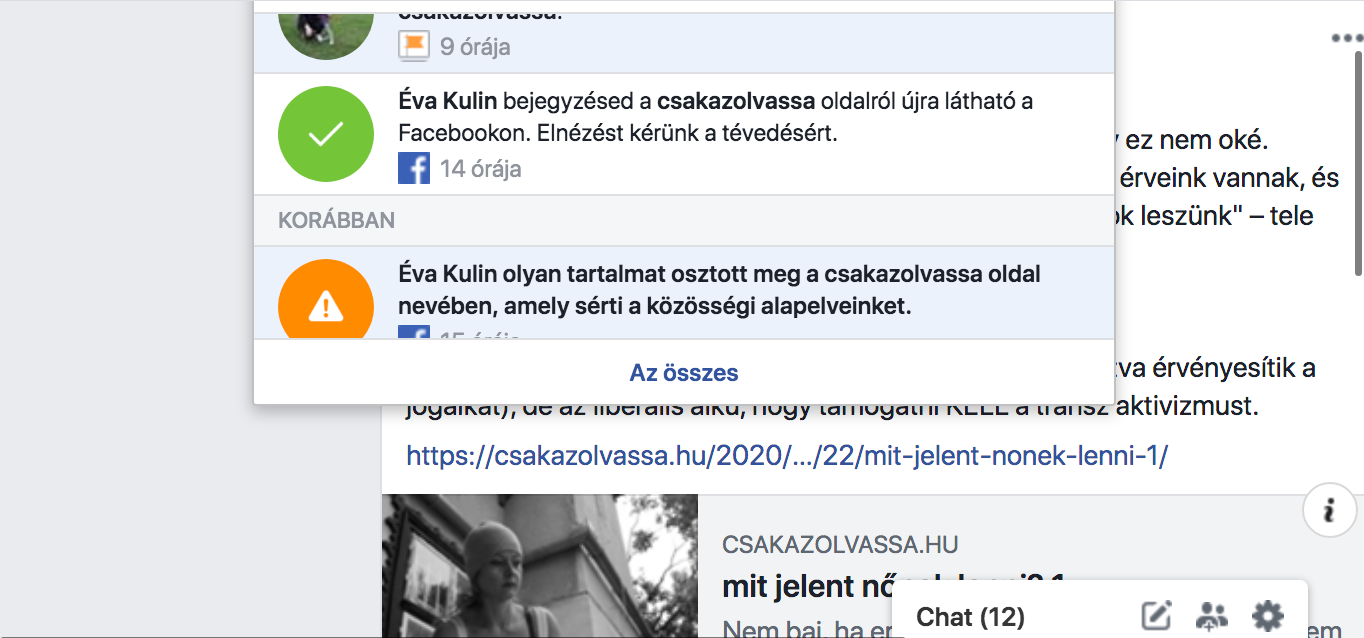Screen dimensions: 1364x638
Task: Click "Az összes" to see all notifications
Action: coord(684,373)
